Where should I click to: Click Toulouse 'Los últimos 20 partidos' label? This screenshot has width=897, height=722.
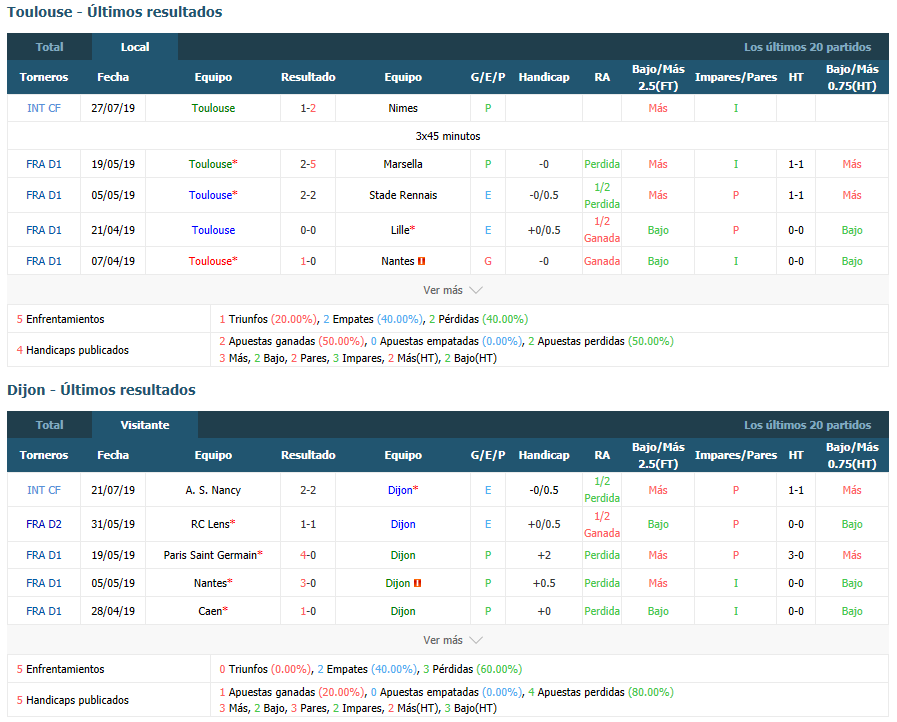[807, 47]
